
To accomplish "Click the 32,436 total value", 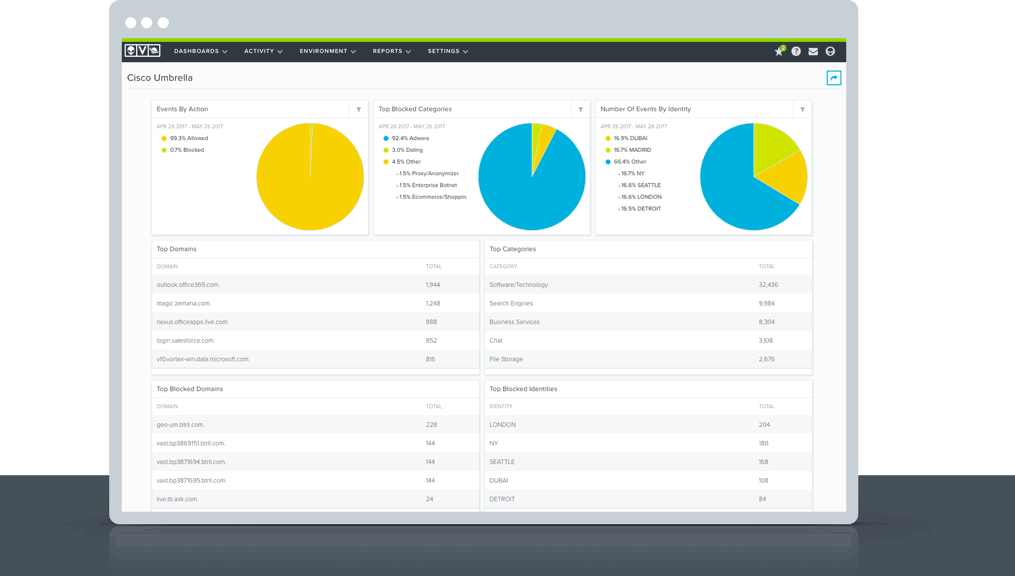I will point(768,285).
